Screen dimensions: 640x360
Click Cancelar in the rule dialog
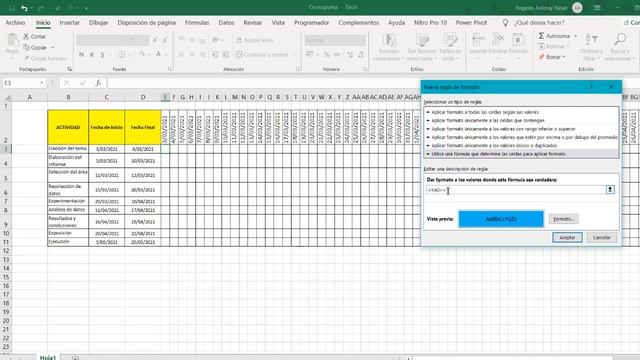tap(602, 237)
